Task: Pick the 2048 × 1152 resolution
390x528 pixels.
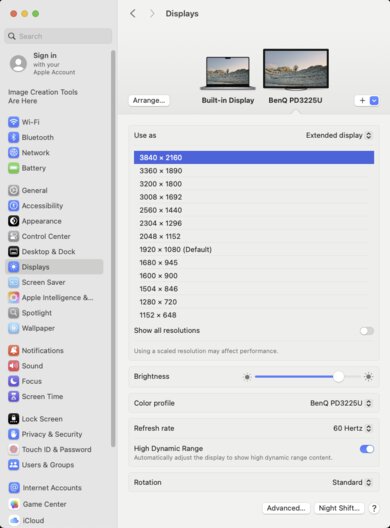Action: coord(254,236)
